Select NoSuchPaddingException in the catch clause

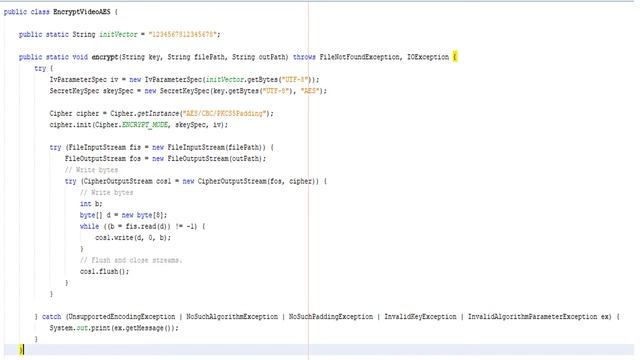click(x=331, y=317)
